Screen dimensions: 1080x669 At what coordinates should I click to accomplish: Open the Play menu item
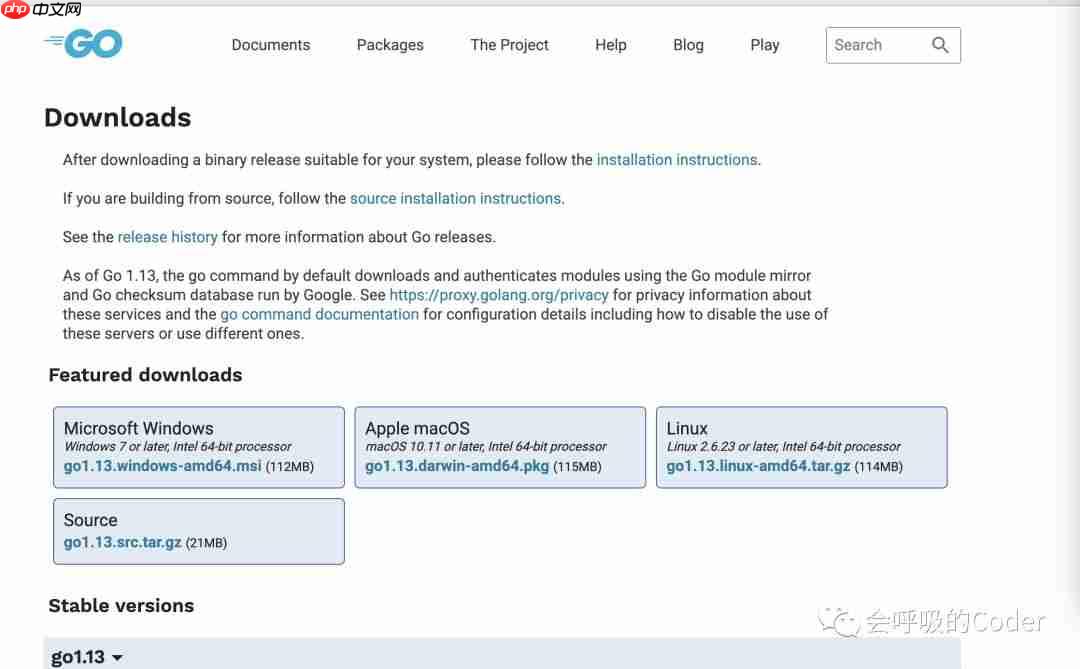(x=764, y=45)
